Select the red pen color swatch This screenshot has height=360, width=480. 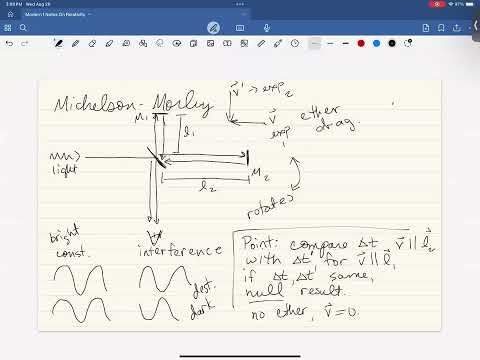click(361, 43)
